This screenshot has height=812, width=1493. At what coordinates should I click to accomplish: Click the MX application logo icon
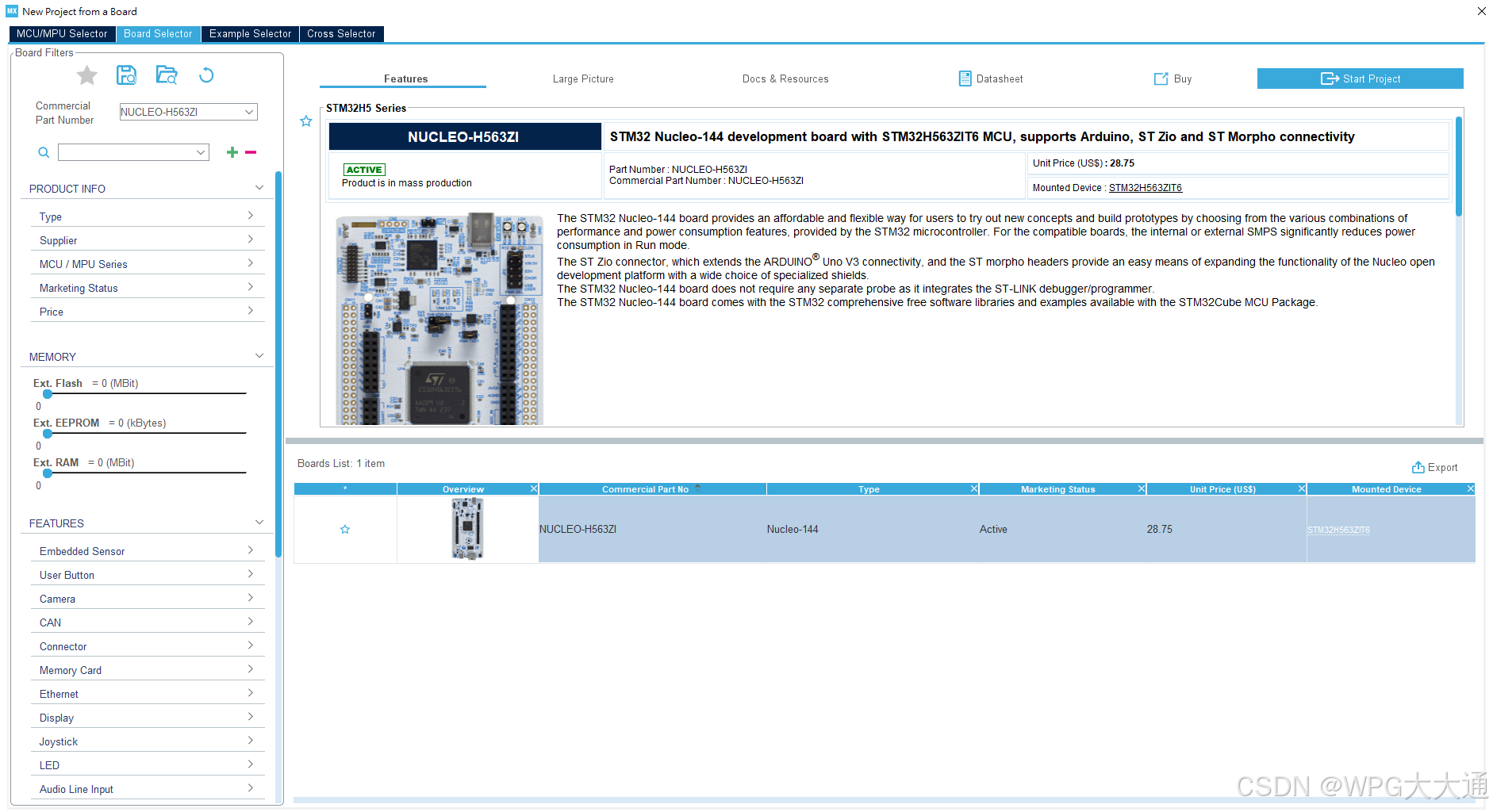(x=12, y=11)
